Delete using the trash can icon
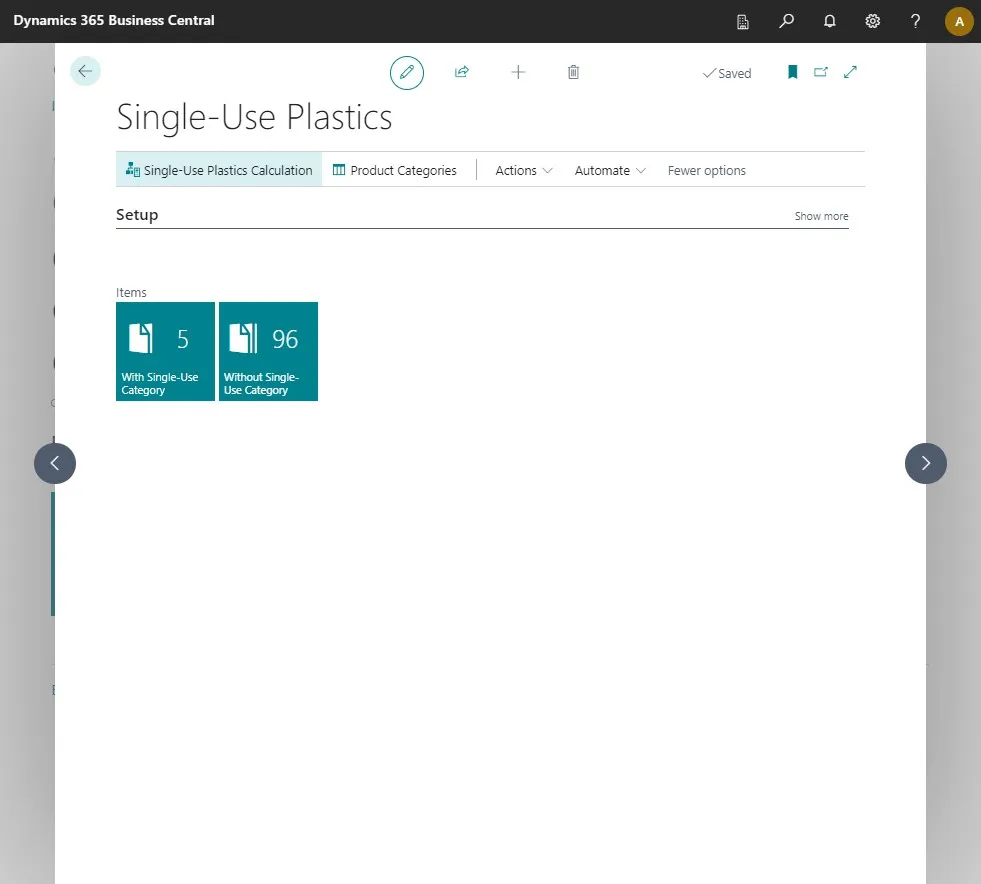The height and width of the screenshot is (884, 981). [x=573, y=72]
